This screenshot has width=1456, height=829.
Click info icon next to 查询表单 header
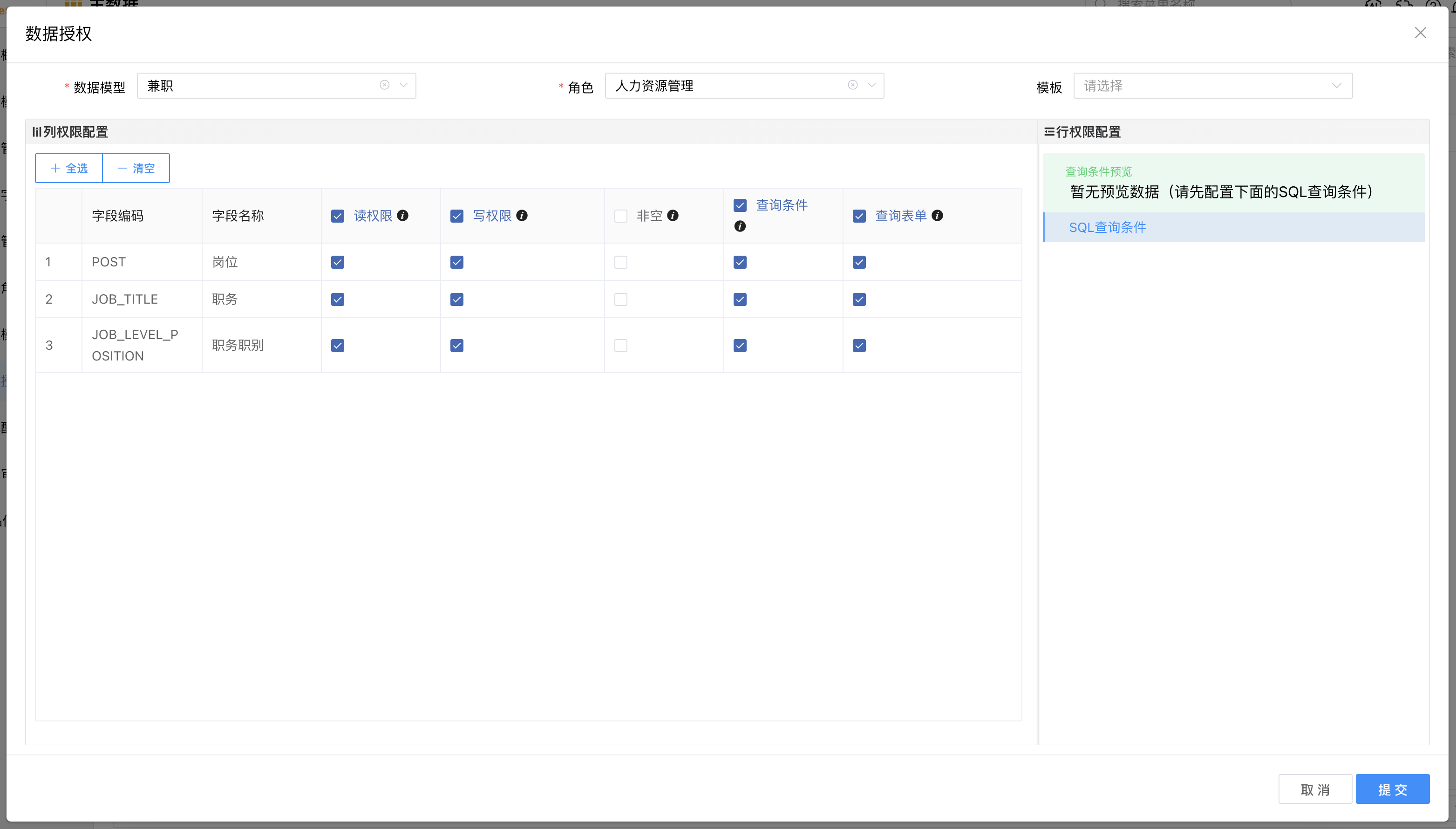(937, 215)
